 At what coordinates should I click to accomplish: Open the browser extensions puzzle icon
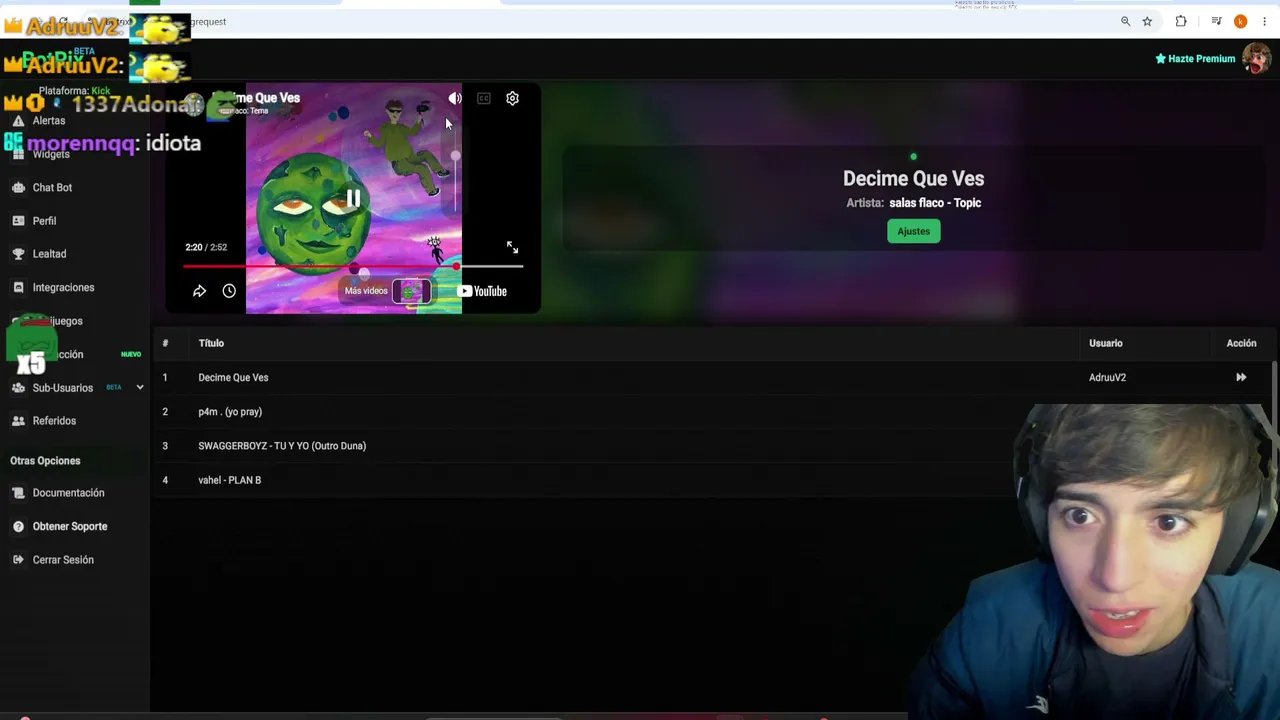tap(1181, 21)
